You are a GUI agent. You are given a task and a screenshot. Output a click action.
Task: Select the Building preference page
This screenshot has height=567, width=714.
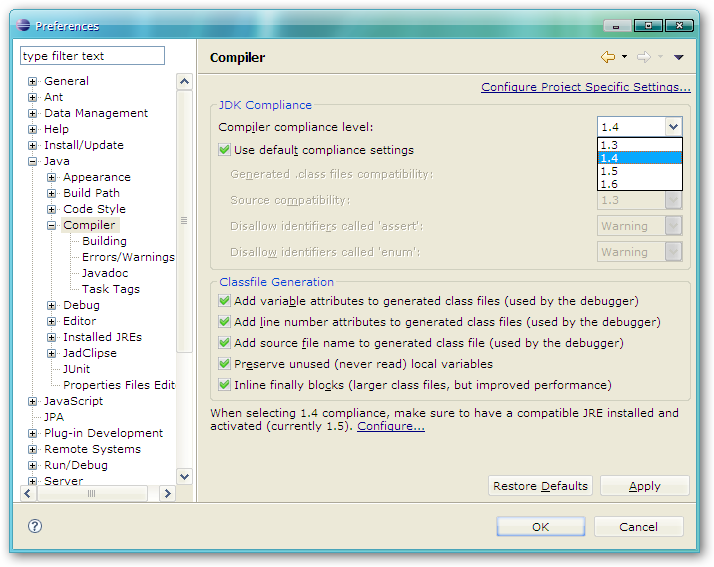(x=104, y=241)
